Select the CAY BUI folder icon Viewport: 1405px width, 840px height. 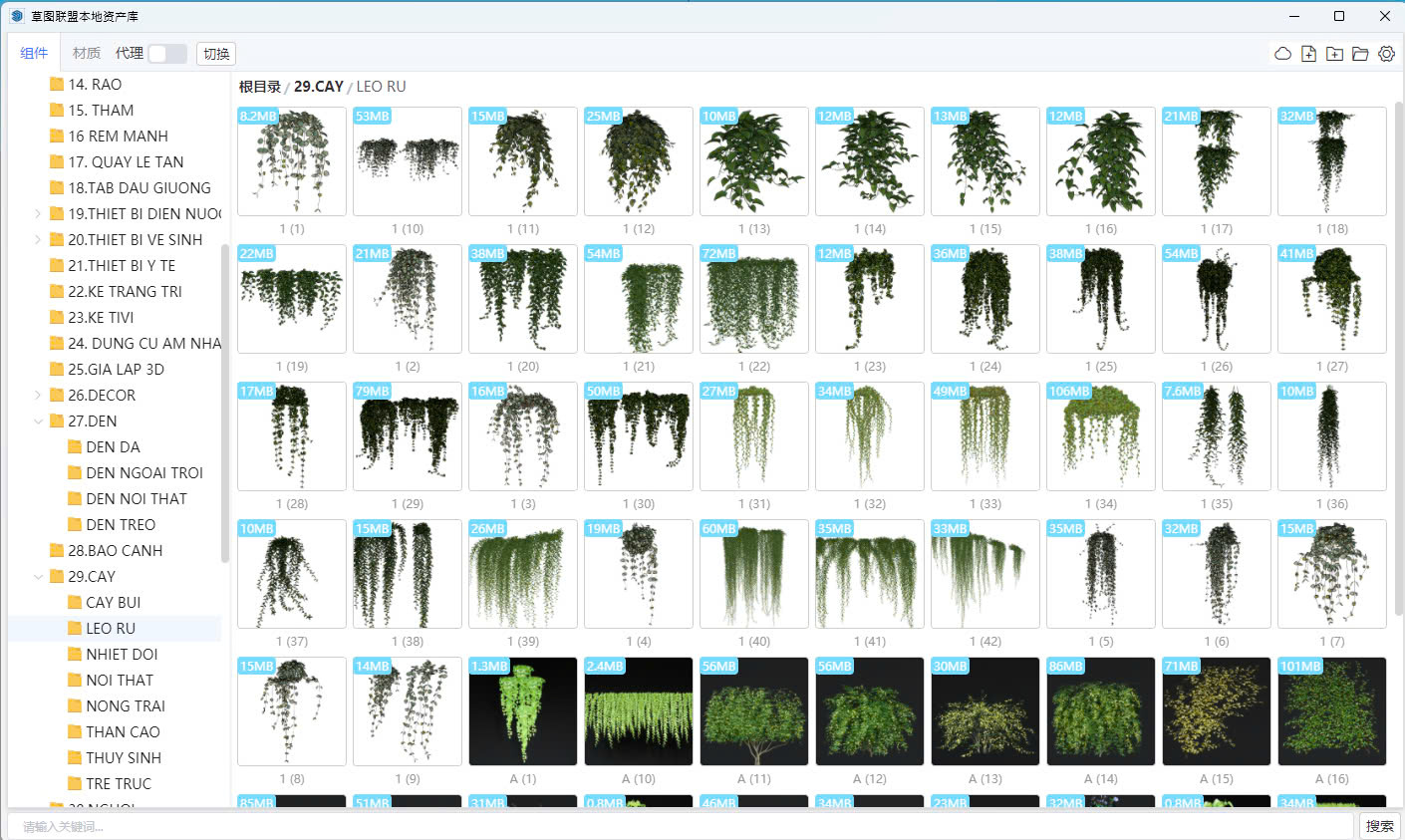pyautogui.click(x=75, y=602)
